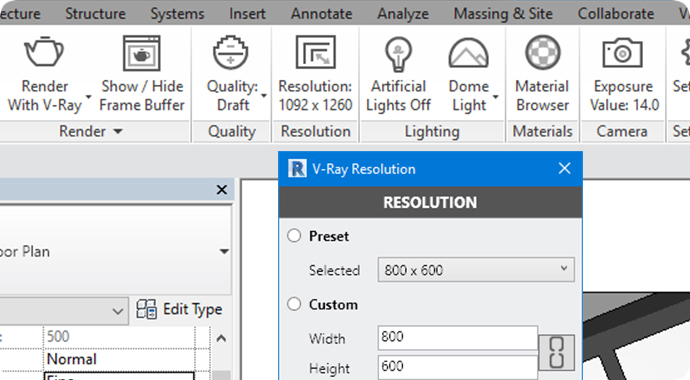Select the Custom radio button
690x380 pixels.
[x=294, y=304]
